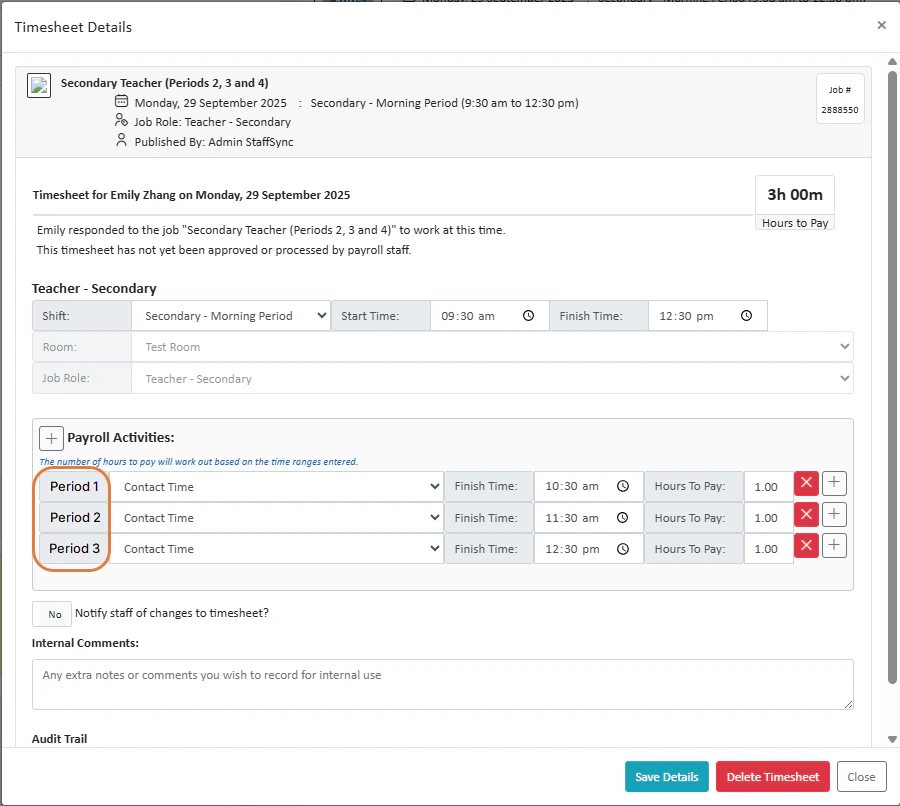The height and width of the screenshot is (806, 900).
Task: Close the Timesheet Details dialog
Action: (881, 25)
